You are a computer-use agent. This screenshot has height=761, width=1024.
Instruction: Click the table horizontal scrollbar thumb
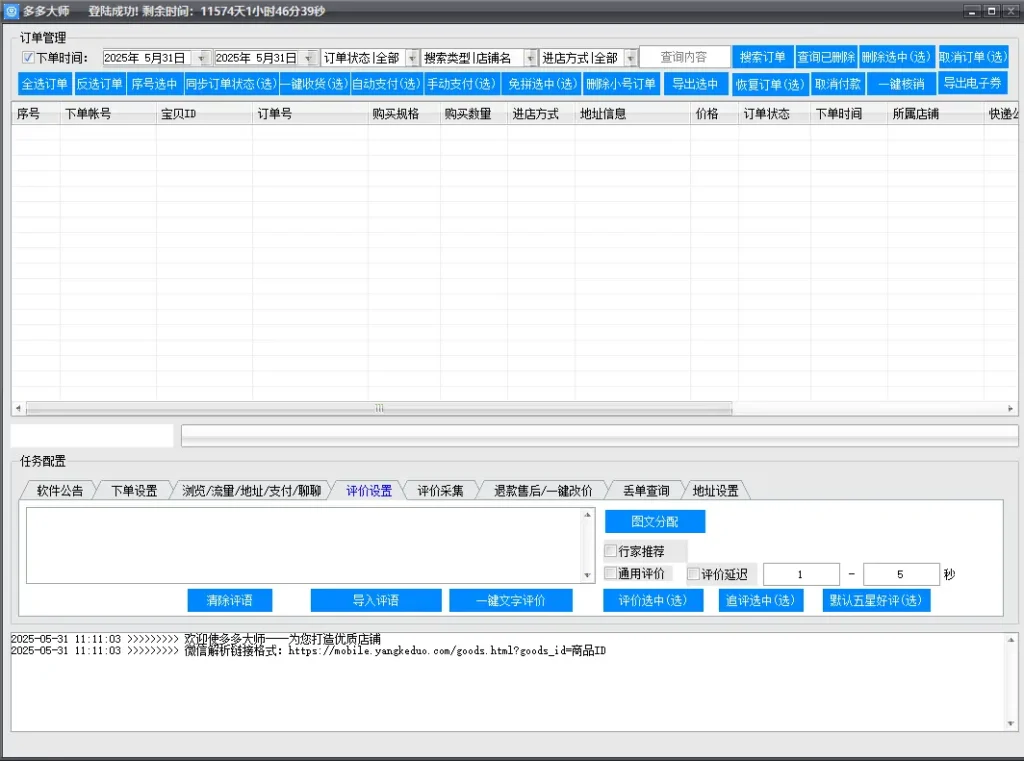tap(379, 408)
